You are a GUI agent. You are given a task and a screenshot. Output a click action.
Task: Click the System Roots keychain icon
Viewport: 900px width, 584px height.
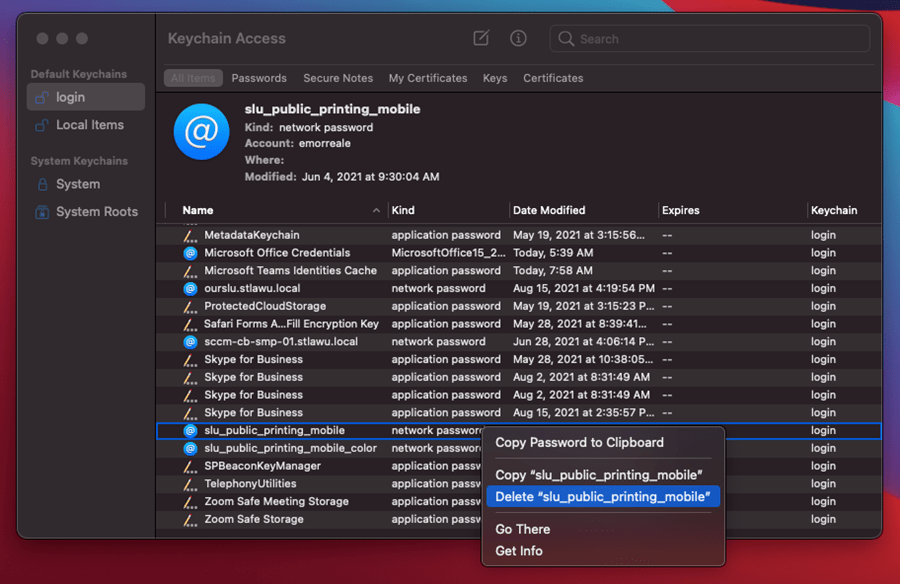pyautogui.click(x=41, y=211)
